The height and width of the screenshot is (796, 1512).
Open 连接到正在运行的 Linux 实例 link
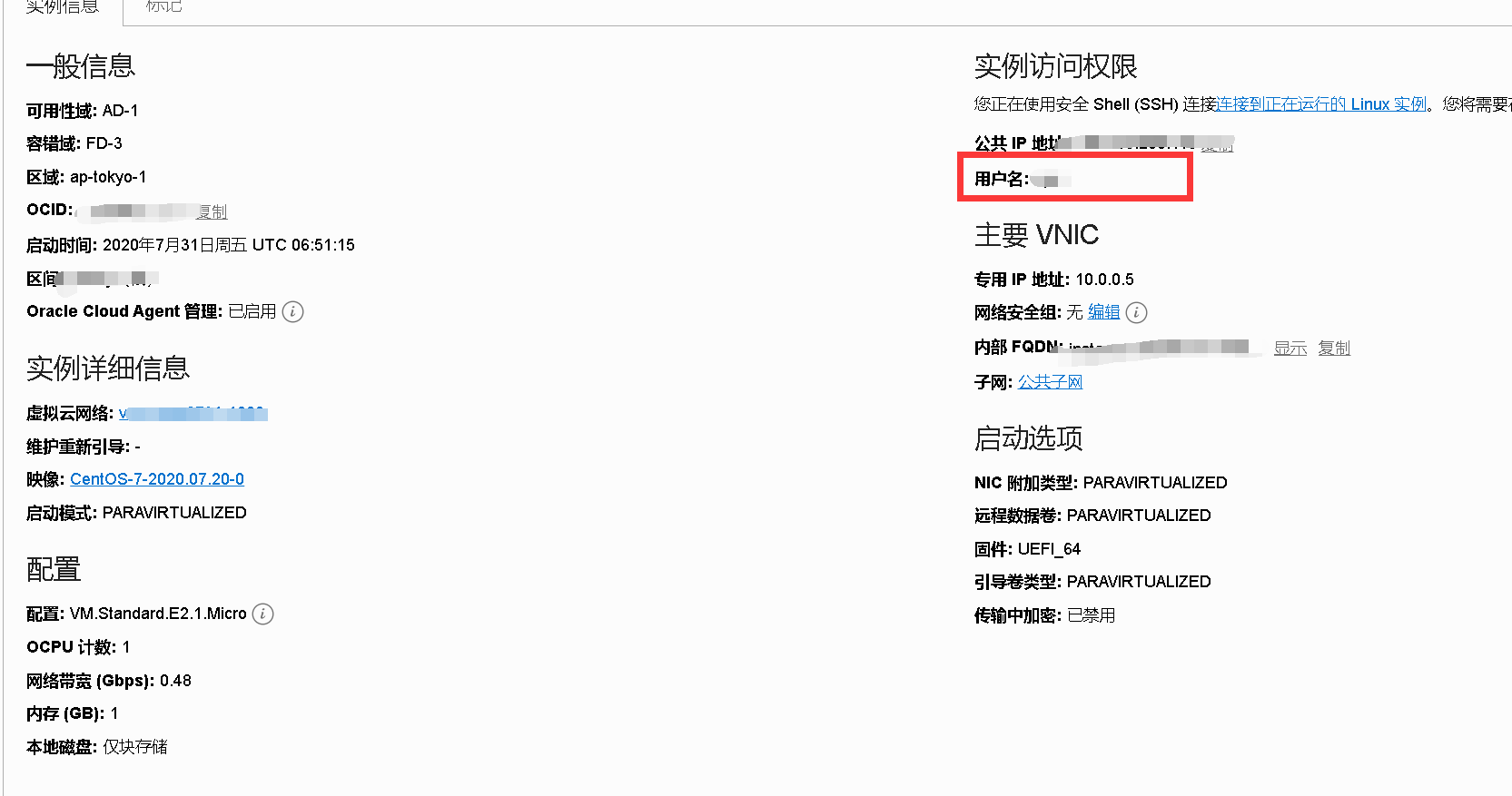[1321, 104]
